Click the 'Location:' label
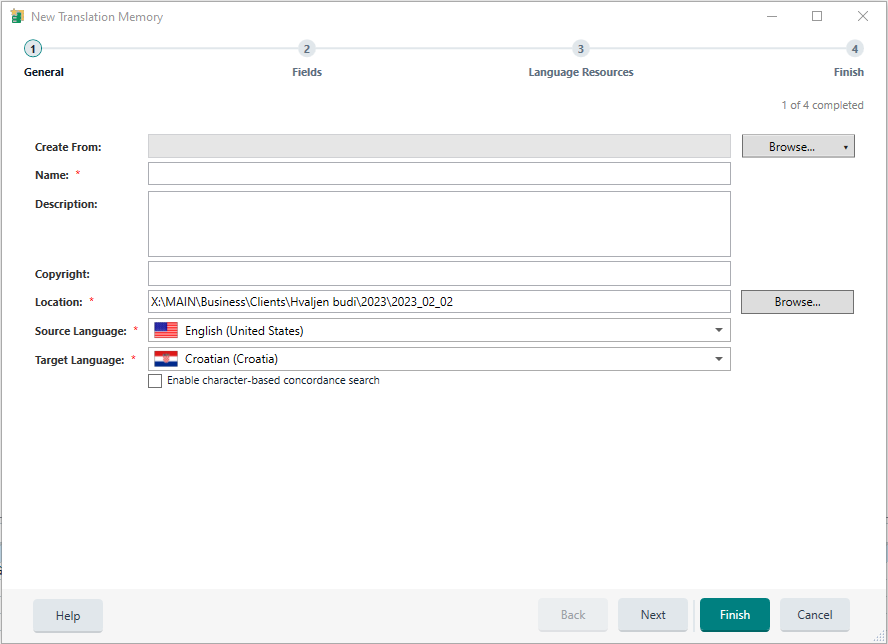 pos(59,302)
